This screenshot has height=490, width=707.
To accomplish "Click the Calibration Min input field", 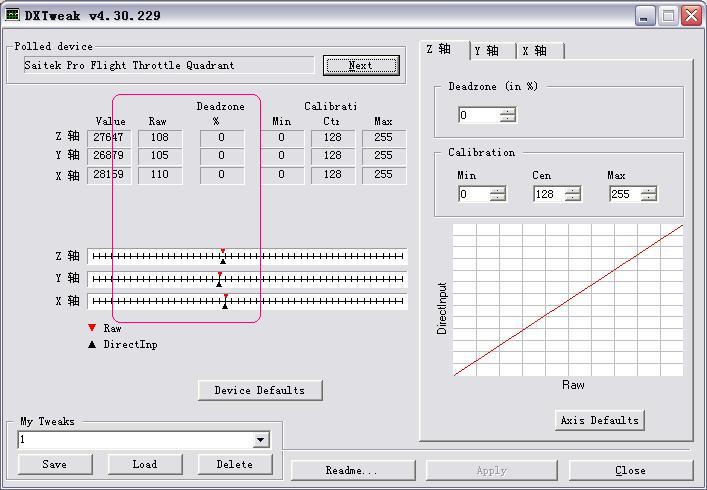I will 474,194.
